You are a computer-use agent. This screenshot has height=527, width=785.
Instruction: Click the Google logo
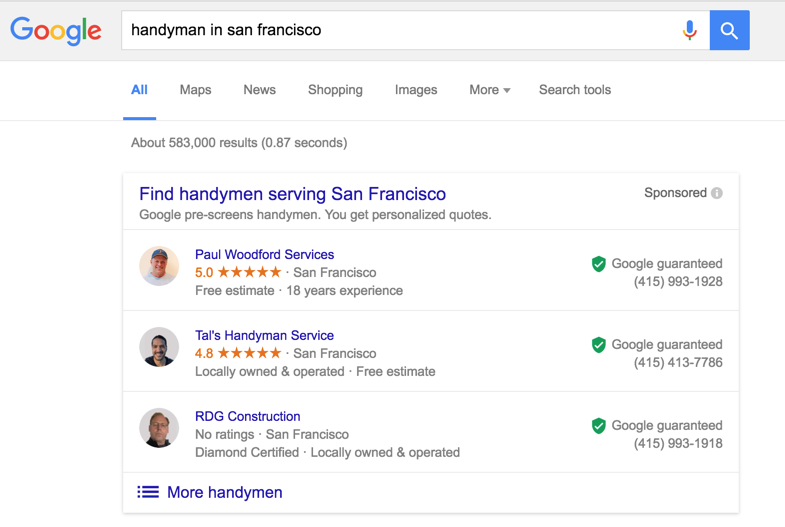tap(56, 31)
